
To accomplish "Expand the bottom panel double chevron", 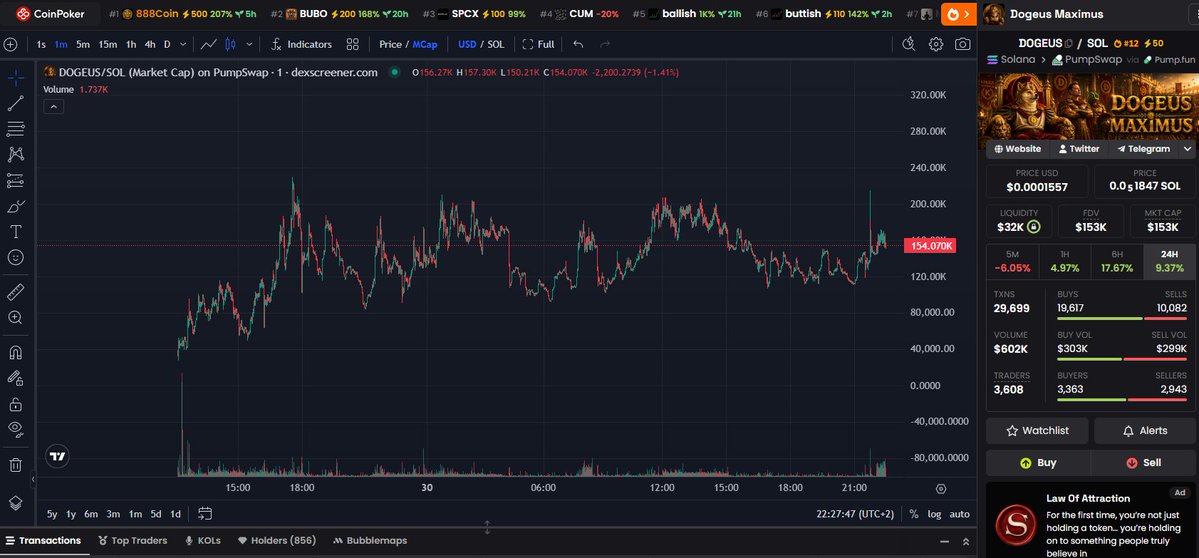I will (966, 541).
